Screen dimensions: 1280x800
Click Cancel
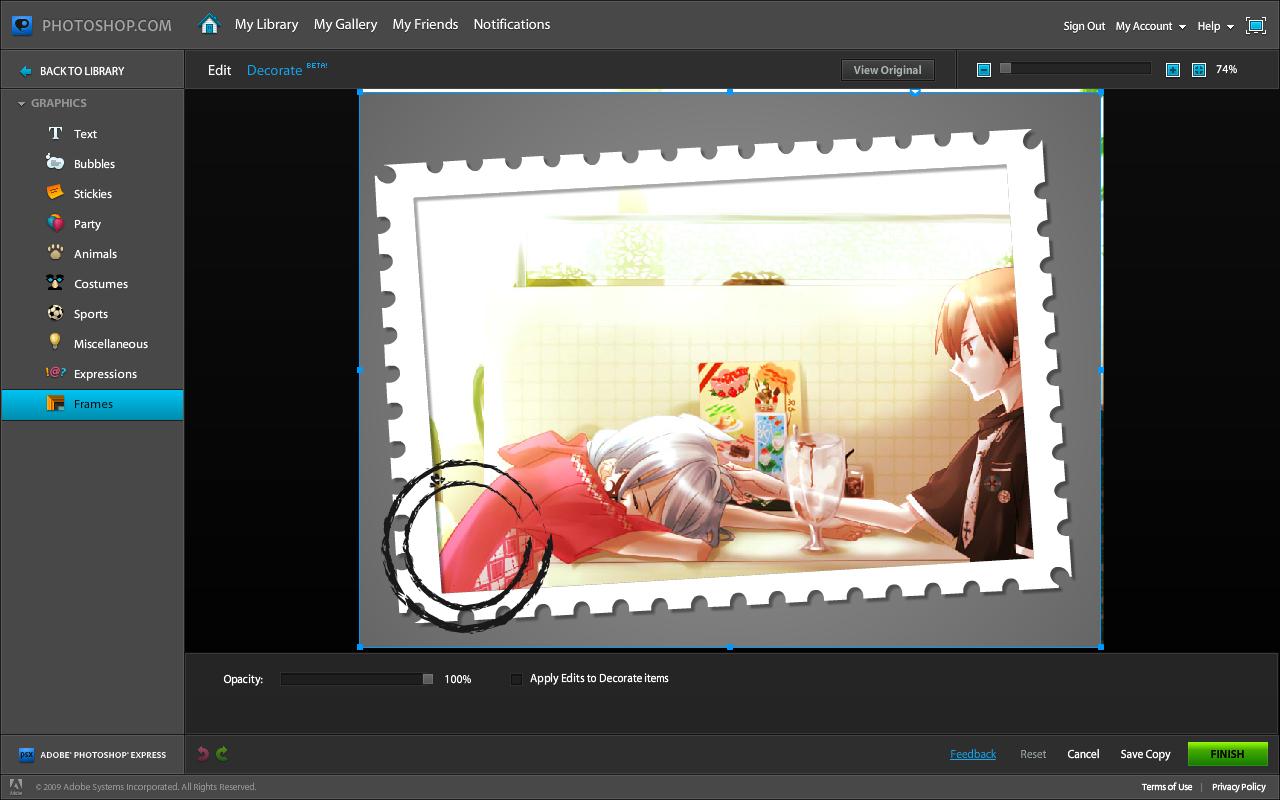pyautogui.click(x=1083, y=754)
